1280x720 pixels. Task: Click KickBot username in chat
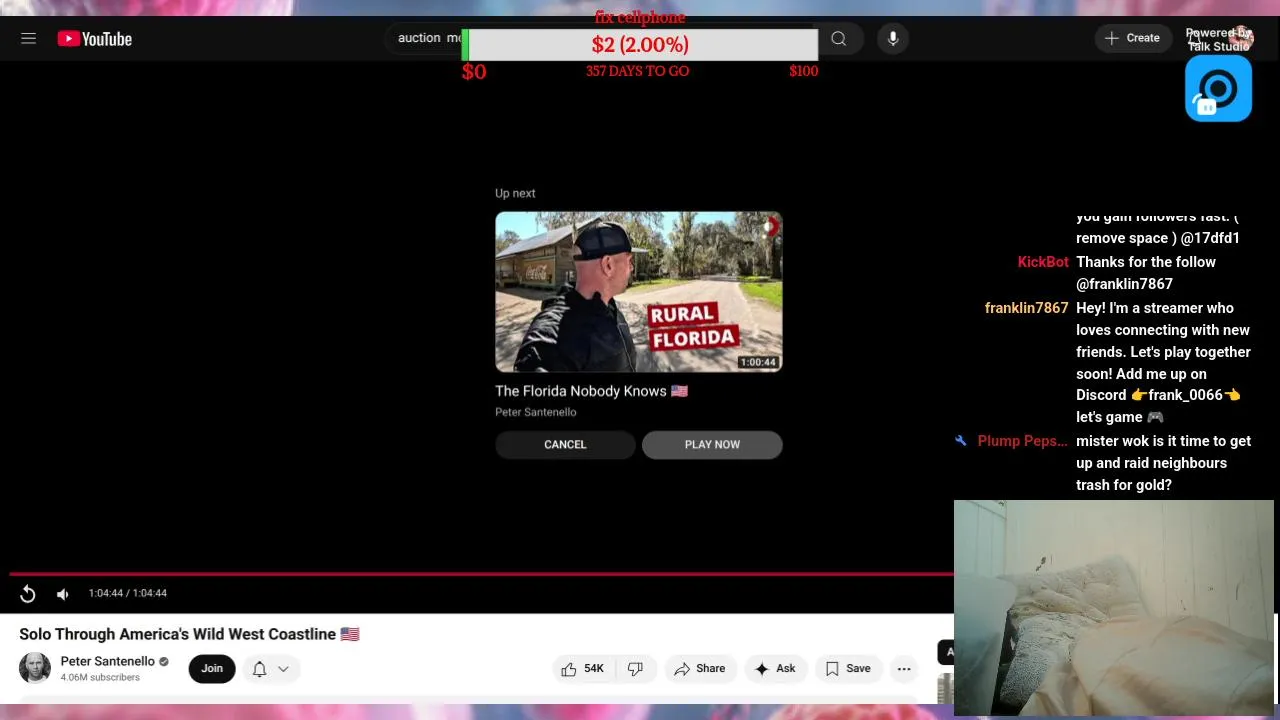coord(1043,262)
